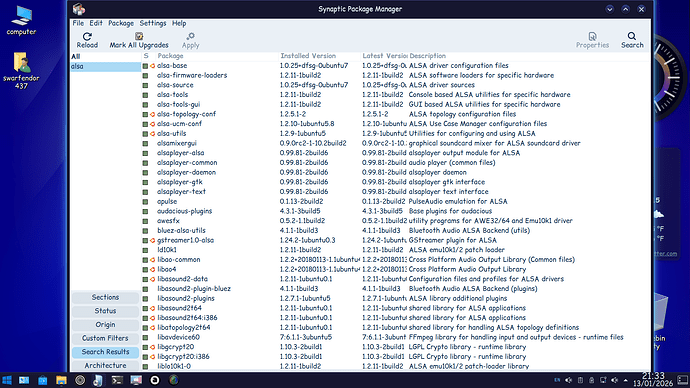This screenshot has height=388, width=690.
Task: Click the orange supported icon for alsa-topology-conf
Action: click(x=152, y=114)
